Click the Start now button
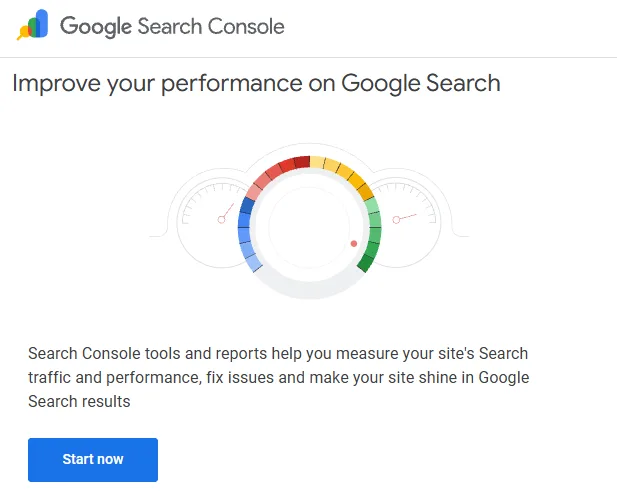 [93, 460]
